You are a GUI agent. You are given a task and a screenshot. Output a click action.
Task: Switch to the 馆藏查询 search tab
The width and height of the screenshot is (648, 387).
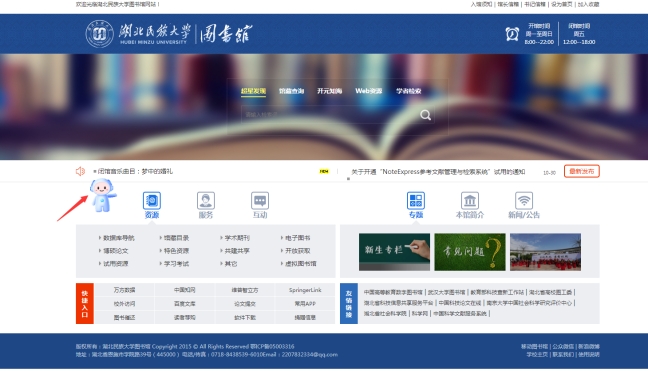(291, 91)
